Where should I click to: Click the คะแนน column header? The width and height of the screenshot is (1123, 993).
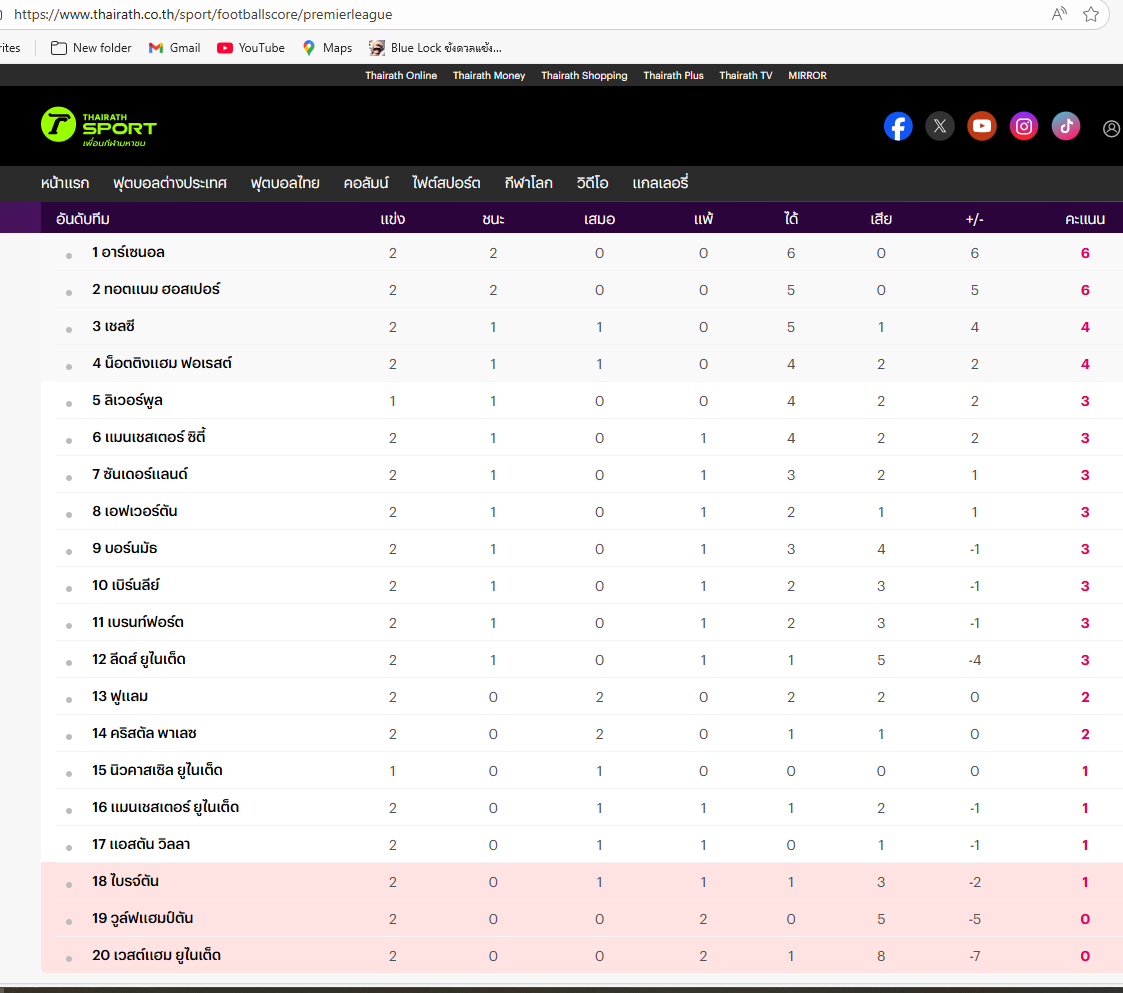(x=1085, y=219)
